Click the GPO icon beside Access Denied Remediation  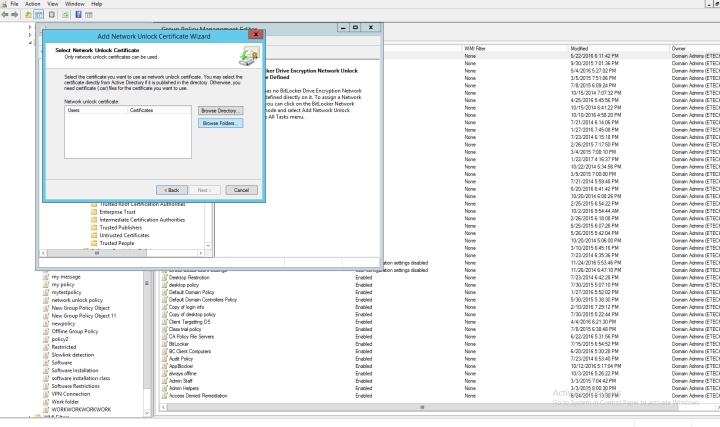(x=164, y=396)
